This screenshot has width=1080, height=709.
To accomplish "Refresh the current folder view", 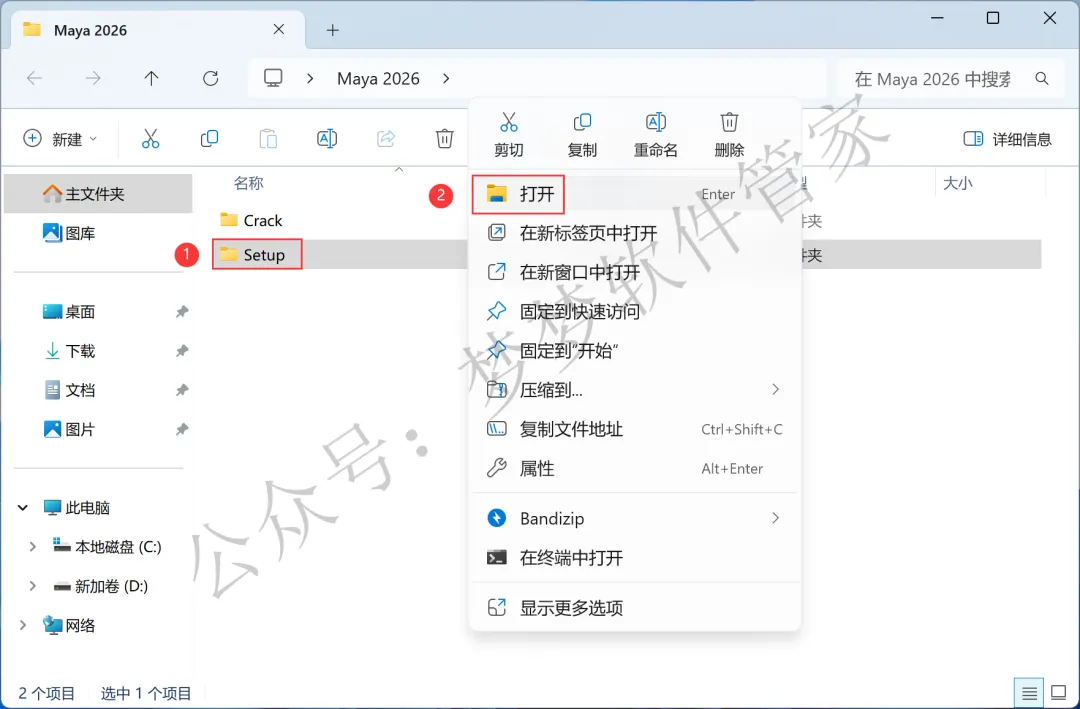I will tap(211, 79).
